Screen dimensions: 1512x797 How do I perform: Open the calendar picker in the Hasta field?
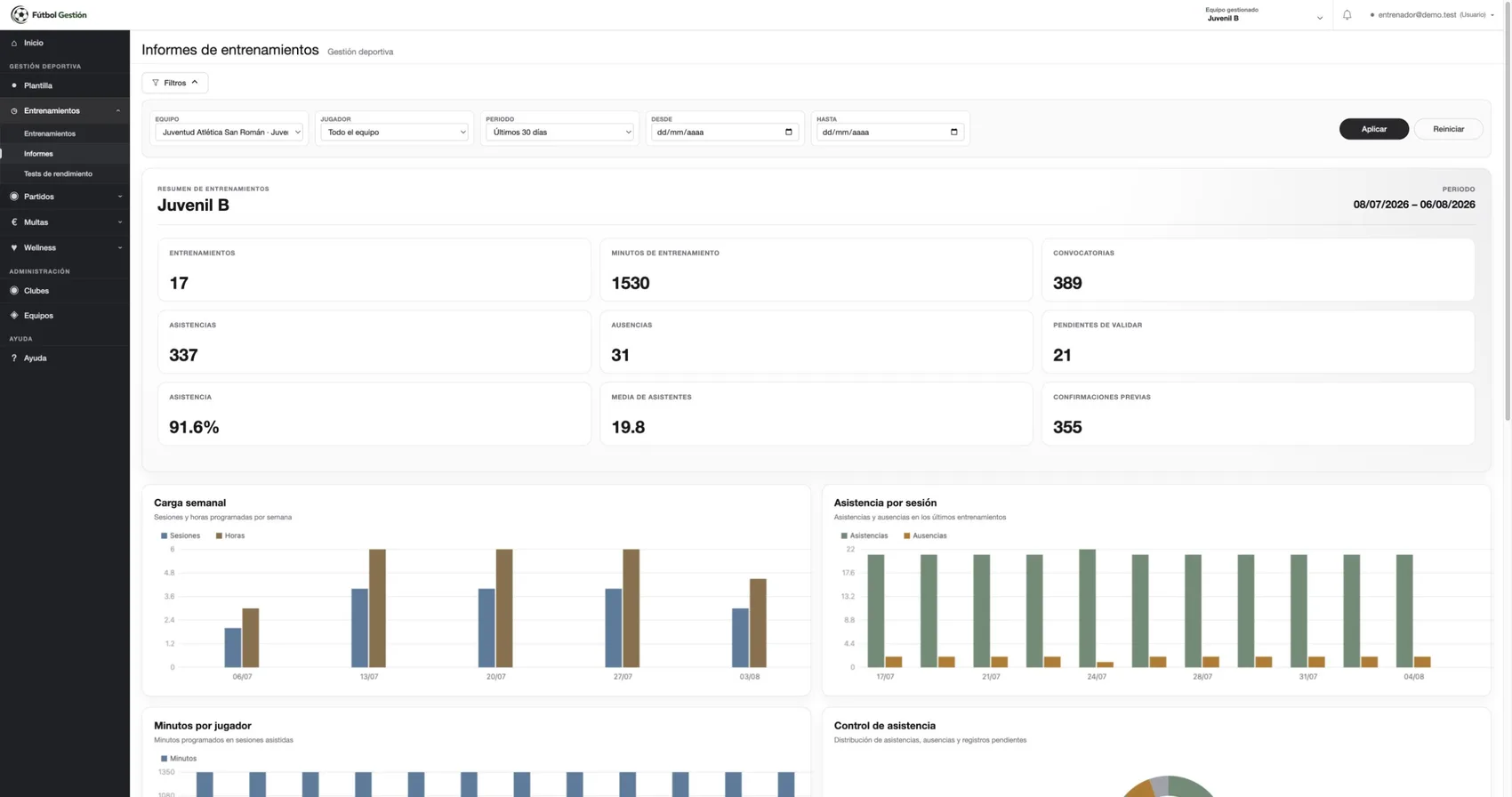click(x=953, y=133)
